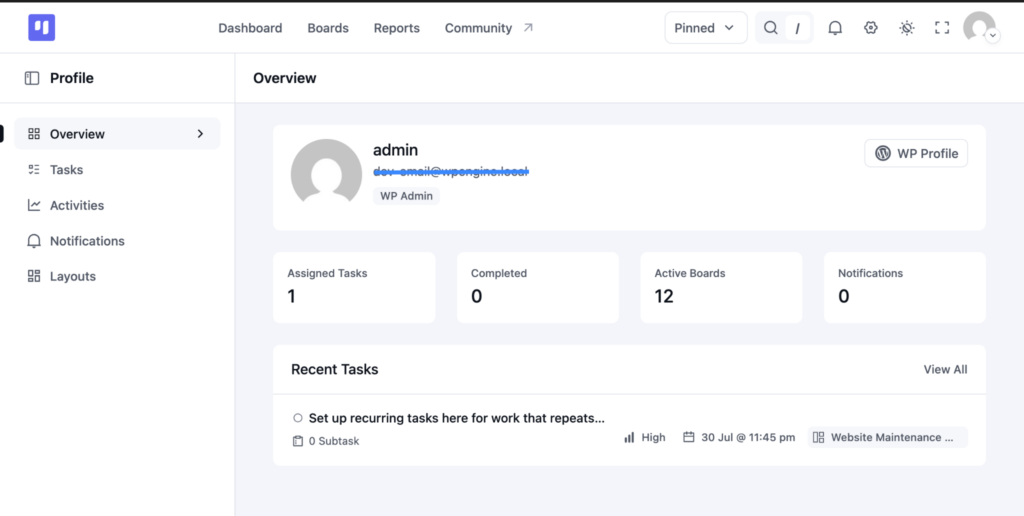1024x516 pixels.
Task: Click the external arrow icon beside Community
Action: coord(528,27)
